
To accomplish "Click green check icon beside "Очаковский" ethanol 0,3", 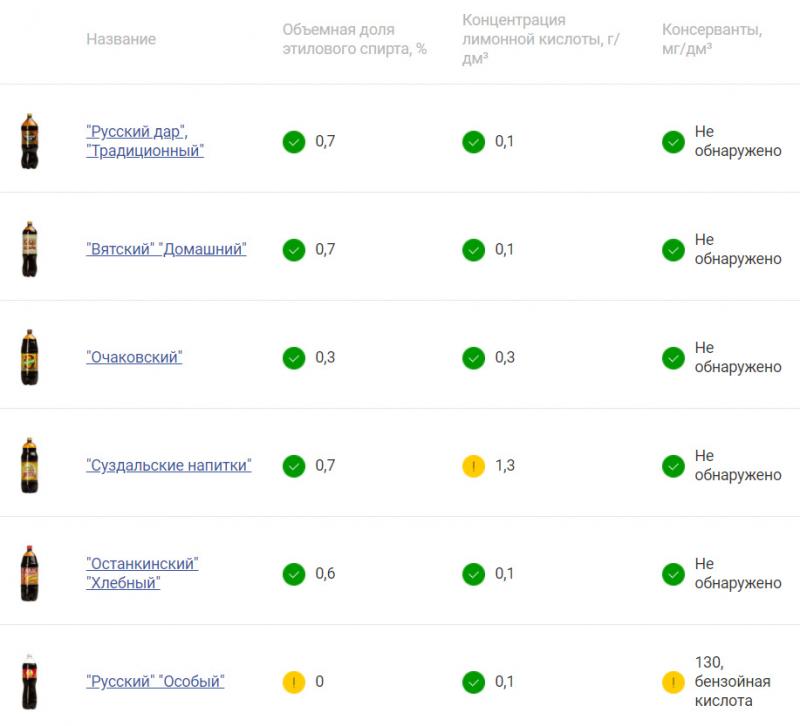I will (293, 358).
